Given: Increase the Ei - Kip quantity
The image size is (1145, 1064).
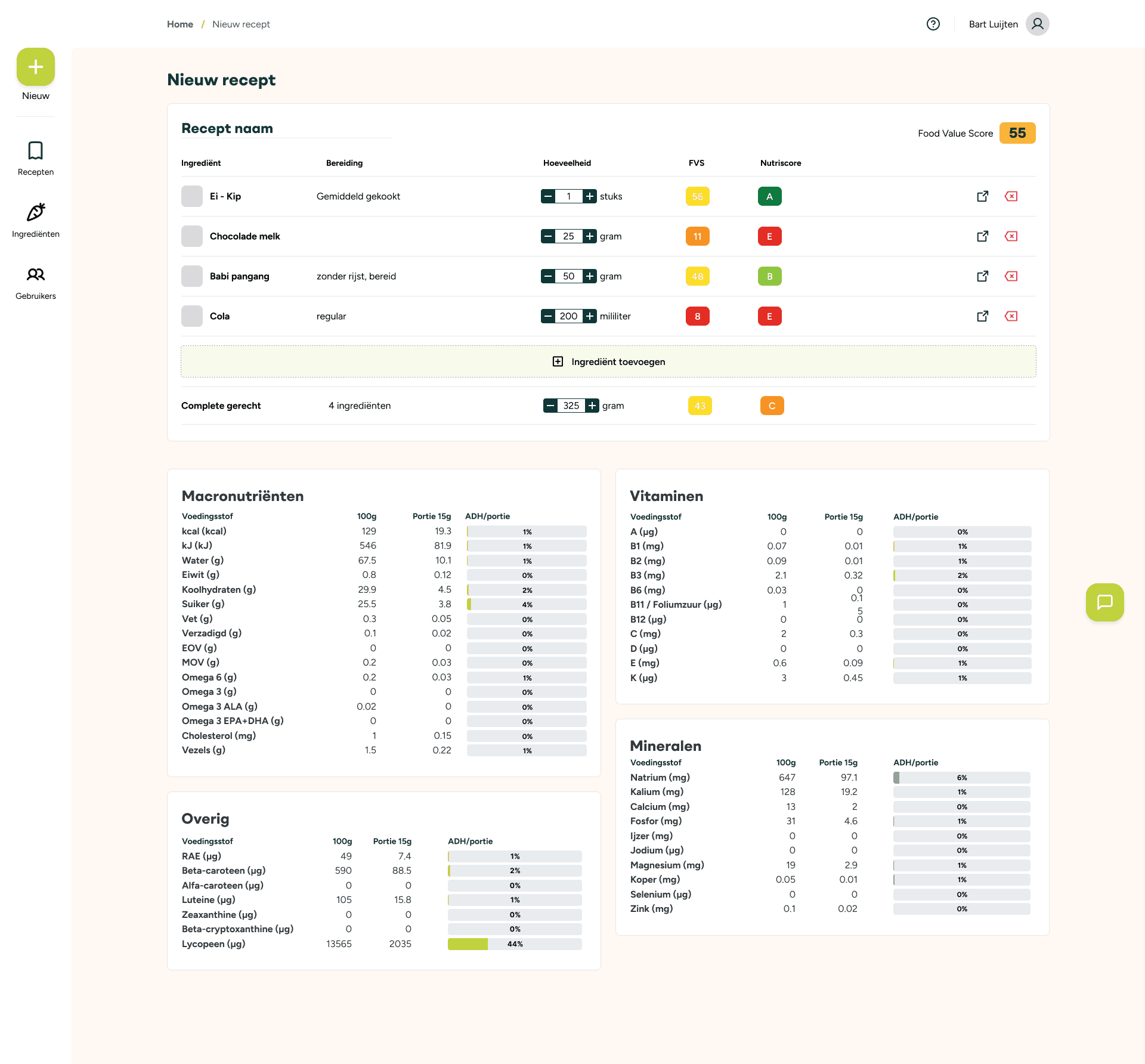Looking at the screenshot, I should pos(590,196).
